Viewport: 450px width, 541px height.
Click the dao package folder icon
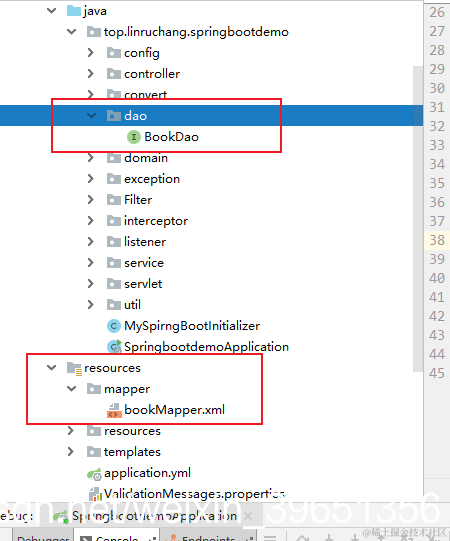[114, 116]
